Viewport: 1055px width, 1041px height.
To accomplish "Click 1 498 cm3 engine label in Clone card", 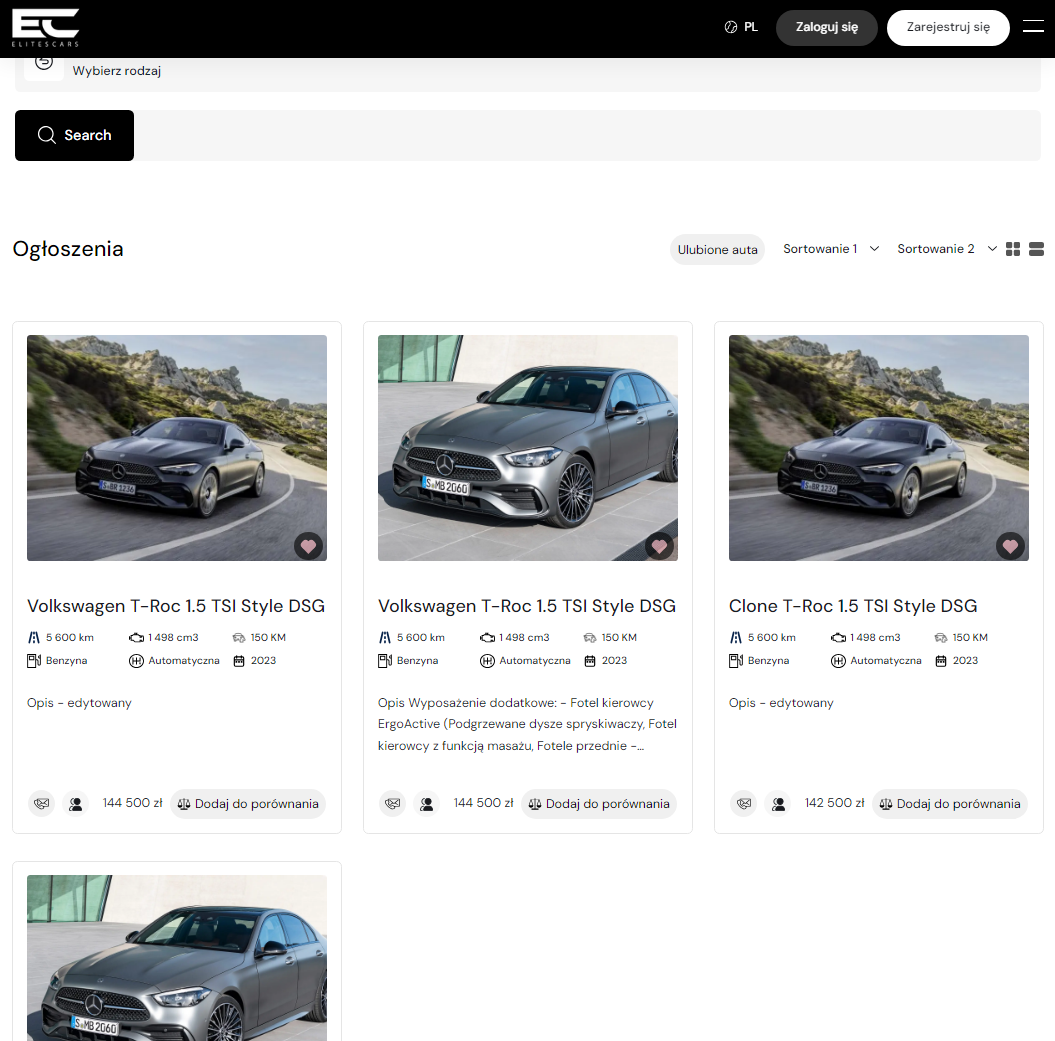I will pos(875,637).
